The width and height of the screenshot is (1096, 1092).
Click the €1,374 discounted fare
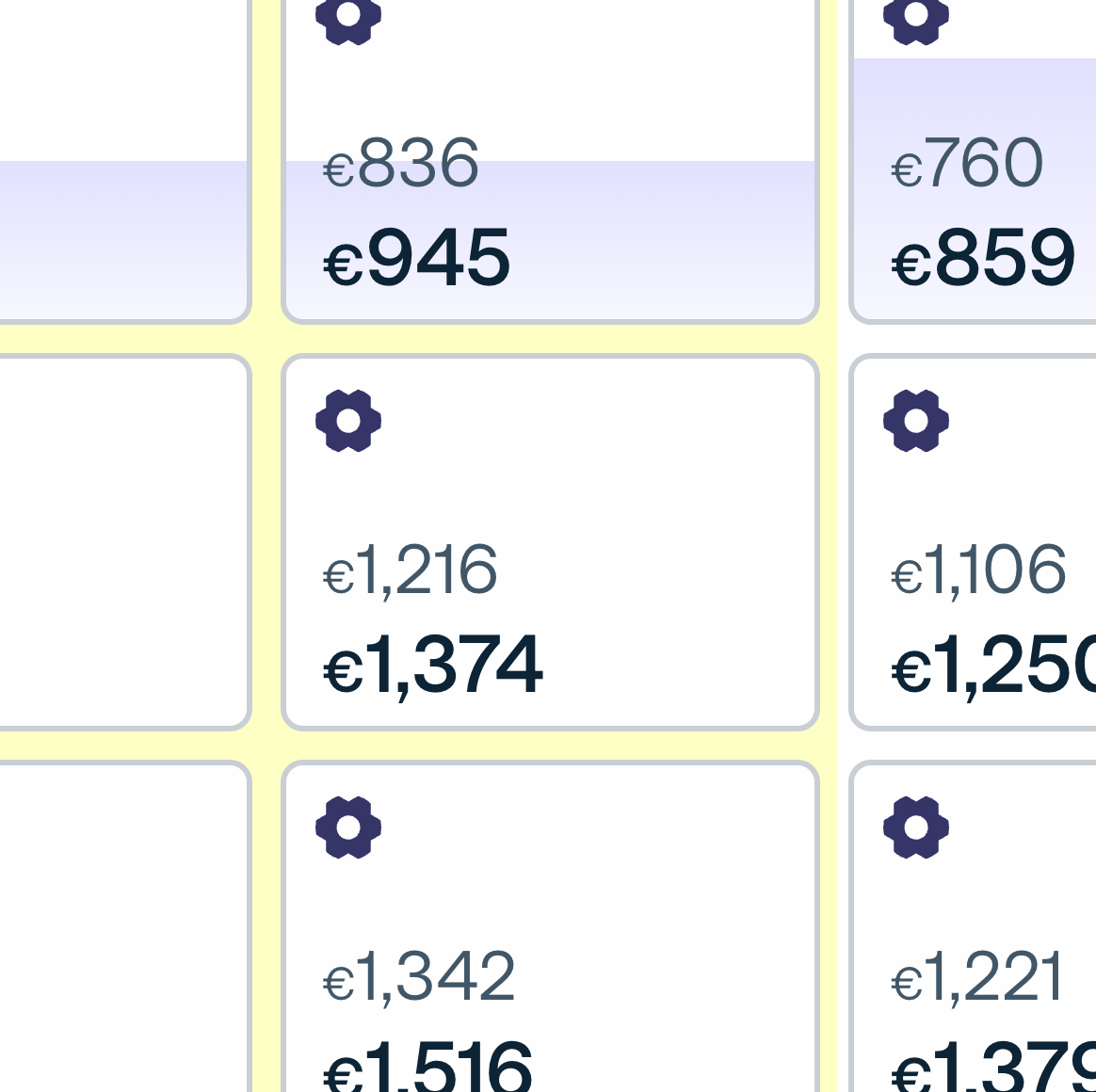click(433, 666)
